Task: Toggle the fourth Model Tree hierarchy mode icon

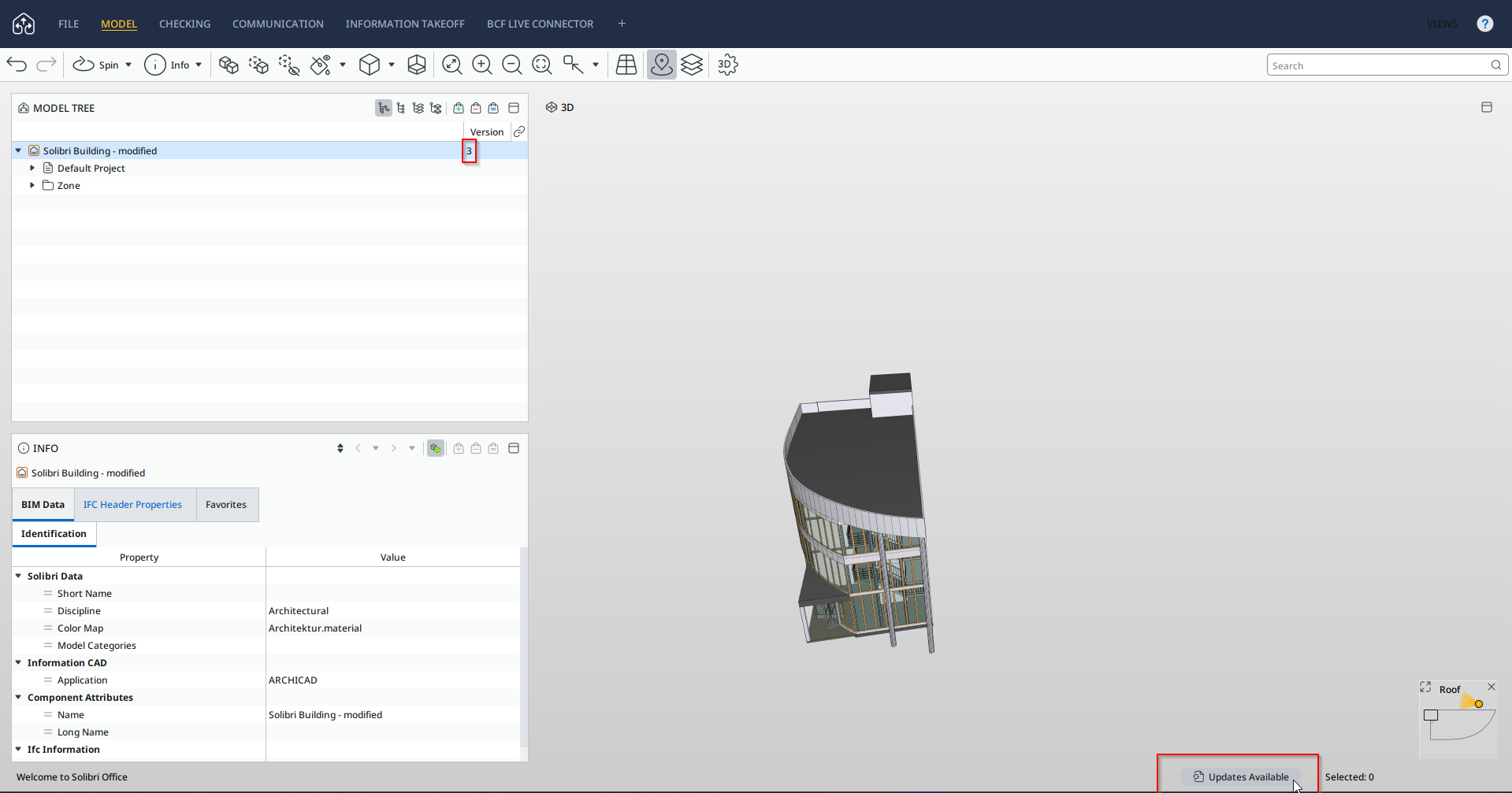Action: (x=436, y=108)
